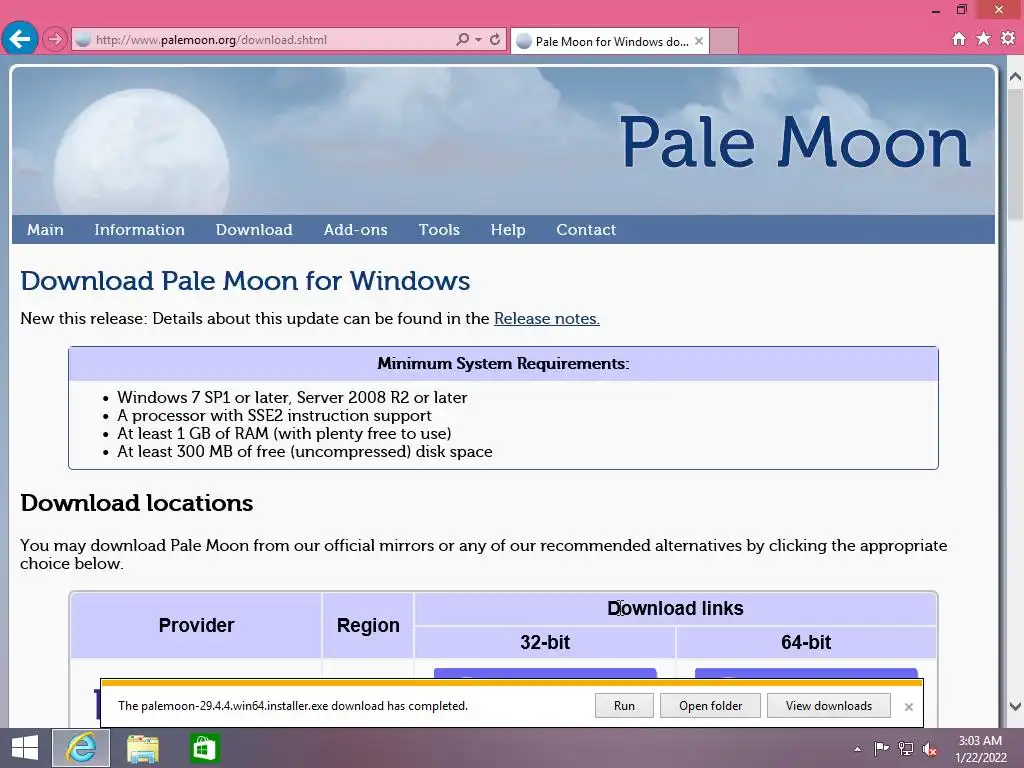1024x768 pixels.
Task: Click the forward navigation arrow
Action: point(55,40)
